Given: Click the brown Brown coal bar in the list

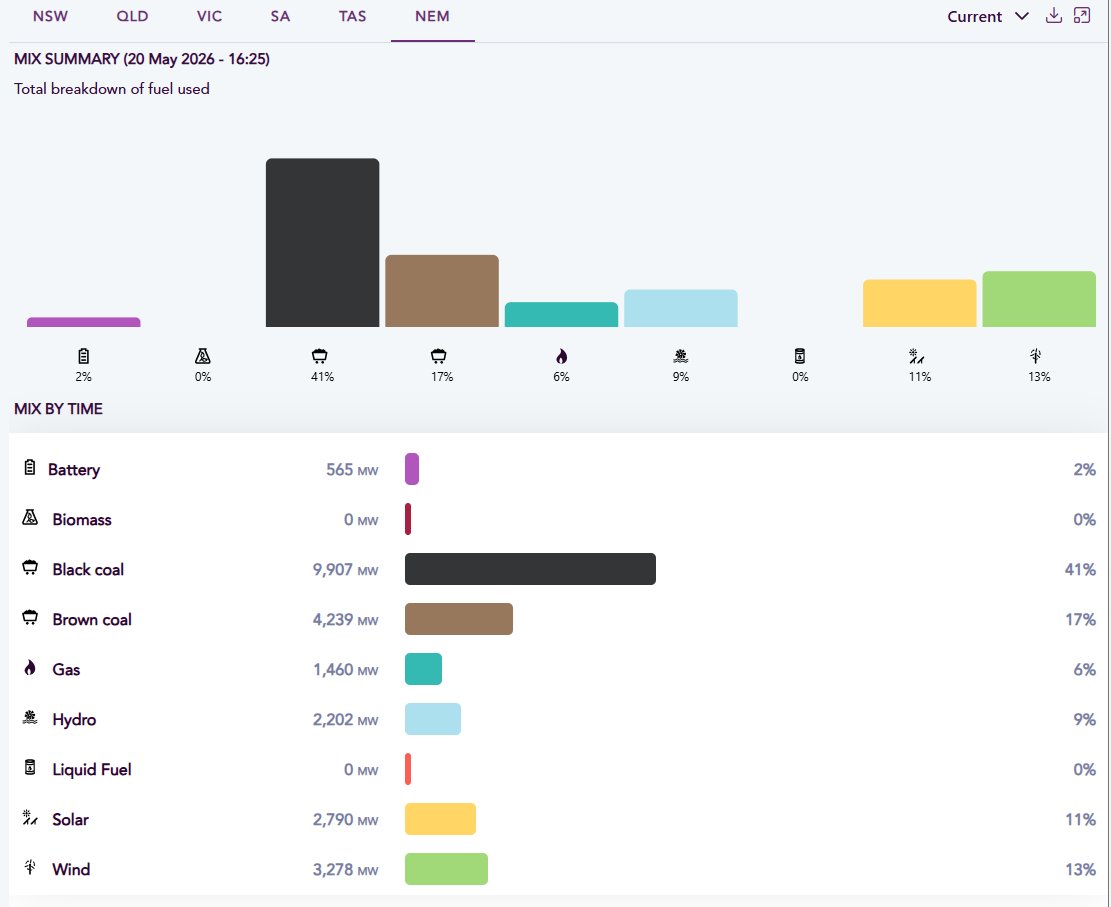Looking at the screenshot, I should (x=458, y=619).
